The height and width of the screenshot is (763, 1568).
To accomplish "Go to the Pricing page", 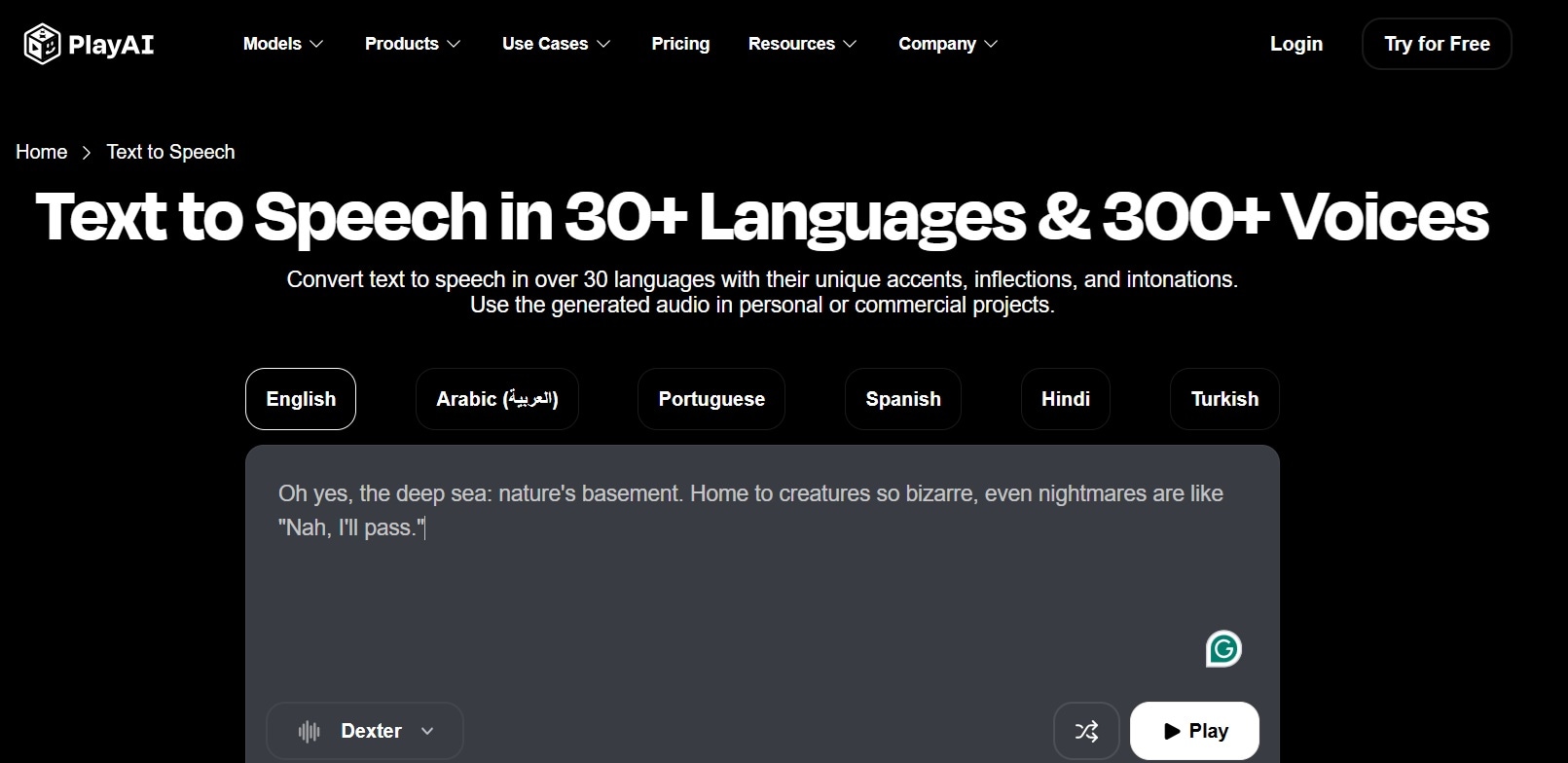I will click(680, 44).
